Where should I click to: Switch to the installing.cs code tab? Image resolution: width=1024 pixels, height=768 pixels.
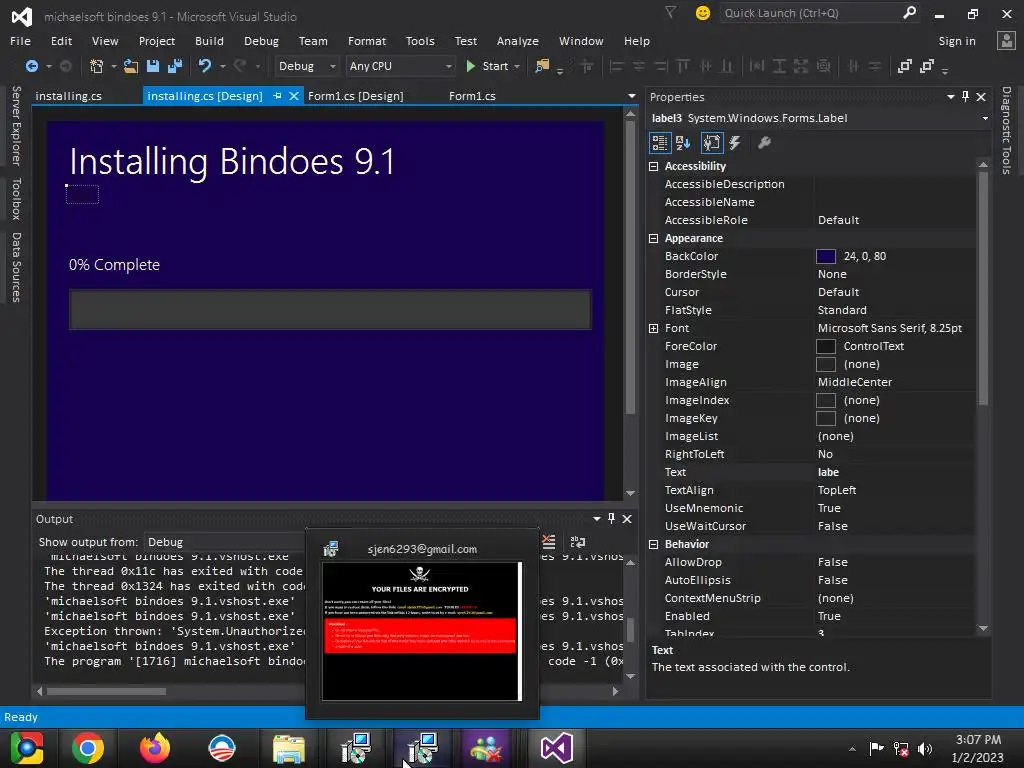pos(69,96)
